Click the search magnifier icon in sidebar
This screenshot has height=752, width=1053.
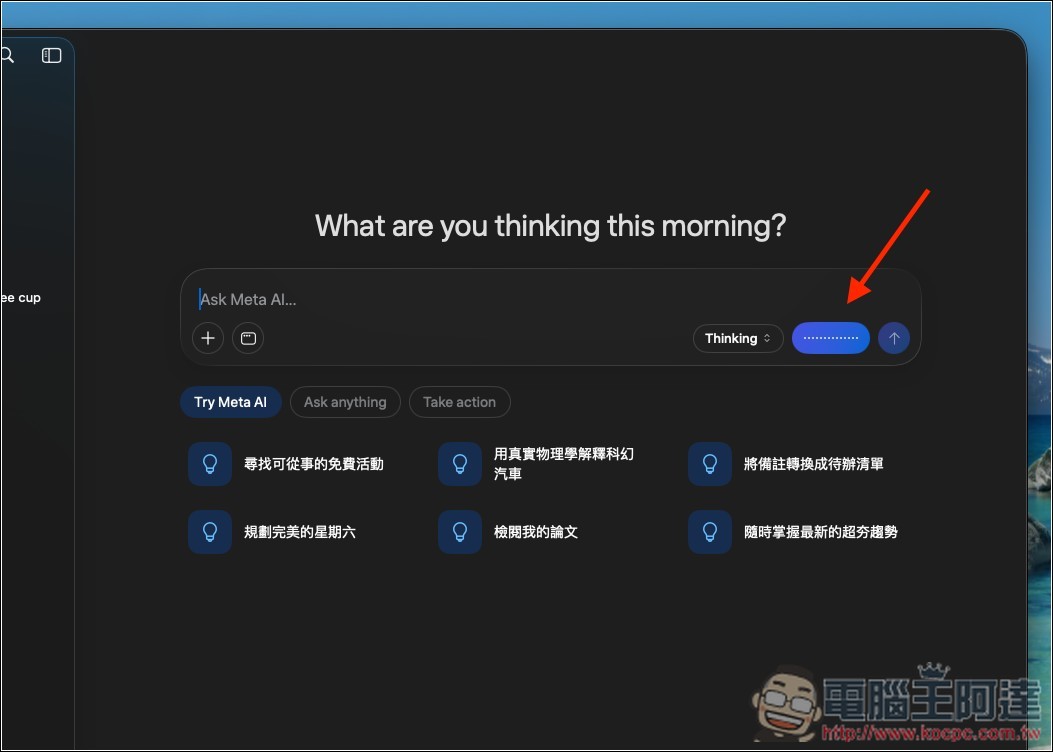click(x=7, y=56)
